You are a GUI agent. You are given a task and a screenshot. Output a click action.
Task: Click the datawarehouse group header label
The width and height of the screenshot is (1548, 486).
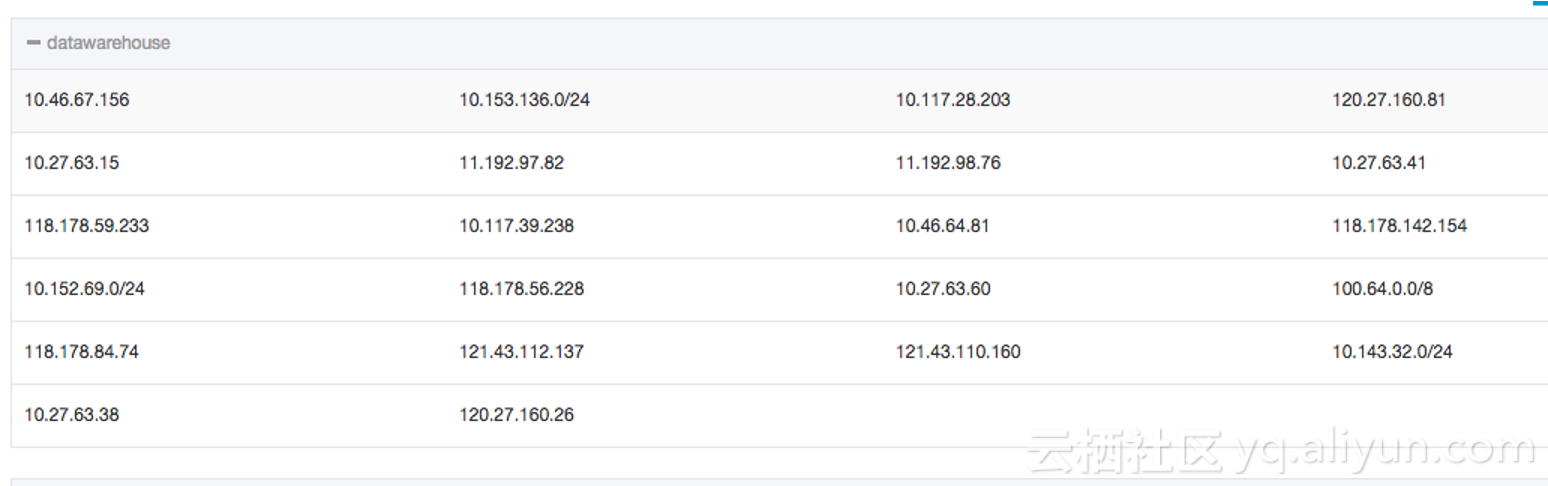pos(108,43)
